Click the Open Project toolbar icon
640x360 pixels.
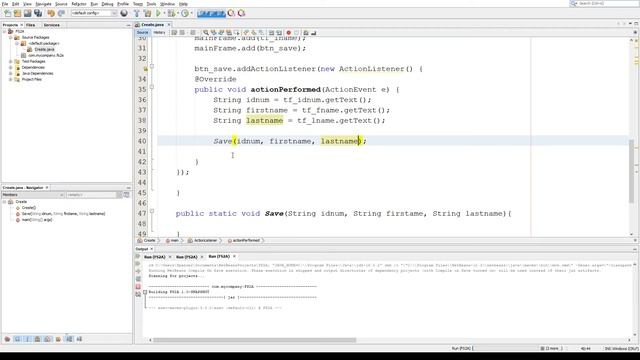[28, 13]
